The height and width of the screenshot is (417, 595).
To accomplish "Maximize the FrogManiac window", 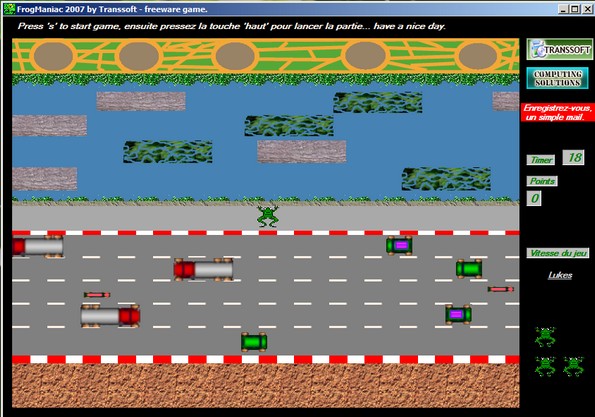I will click(575, 9).
